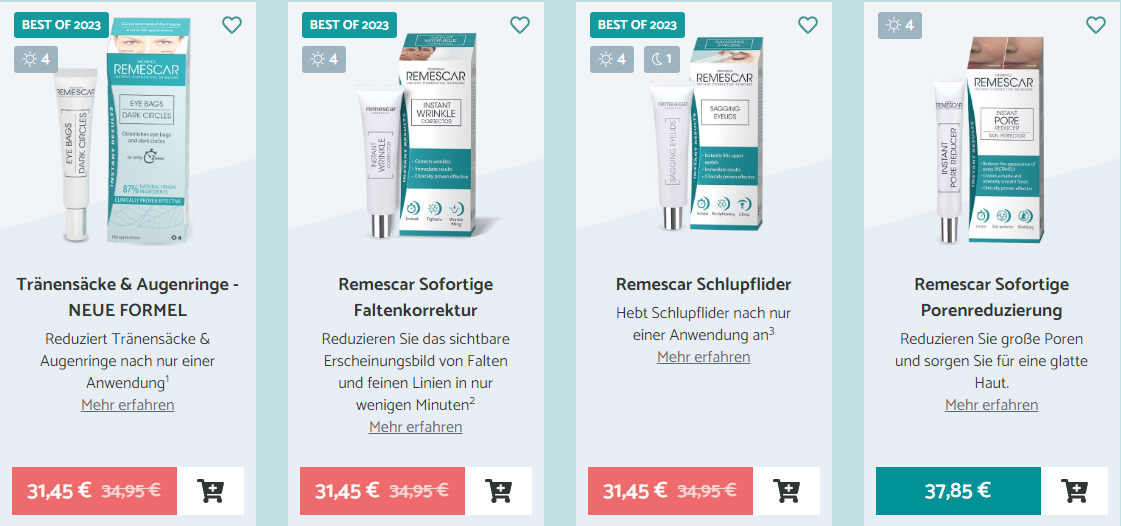The image size is (1121, 526).
Task: Open Mehr erfahren under Tränensäcke & Augenringe
Action: click(127, 405)
